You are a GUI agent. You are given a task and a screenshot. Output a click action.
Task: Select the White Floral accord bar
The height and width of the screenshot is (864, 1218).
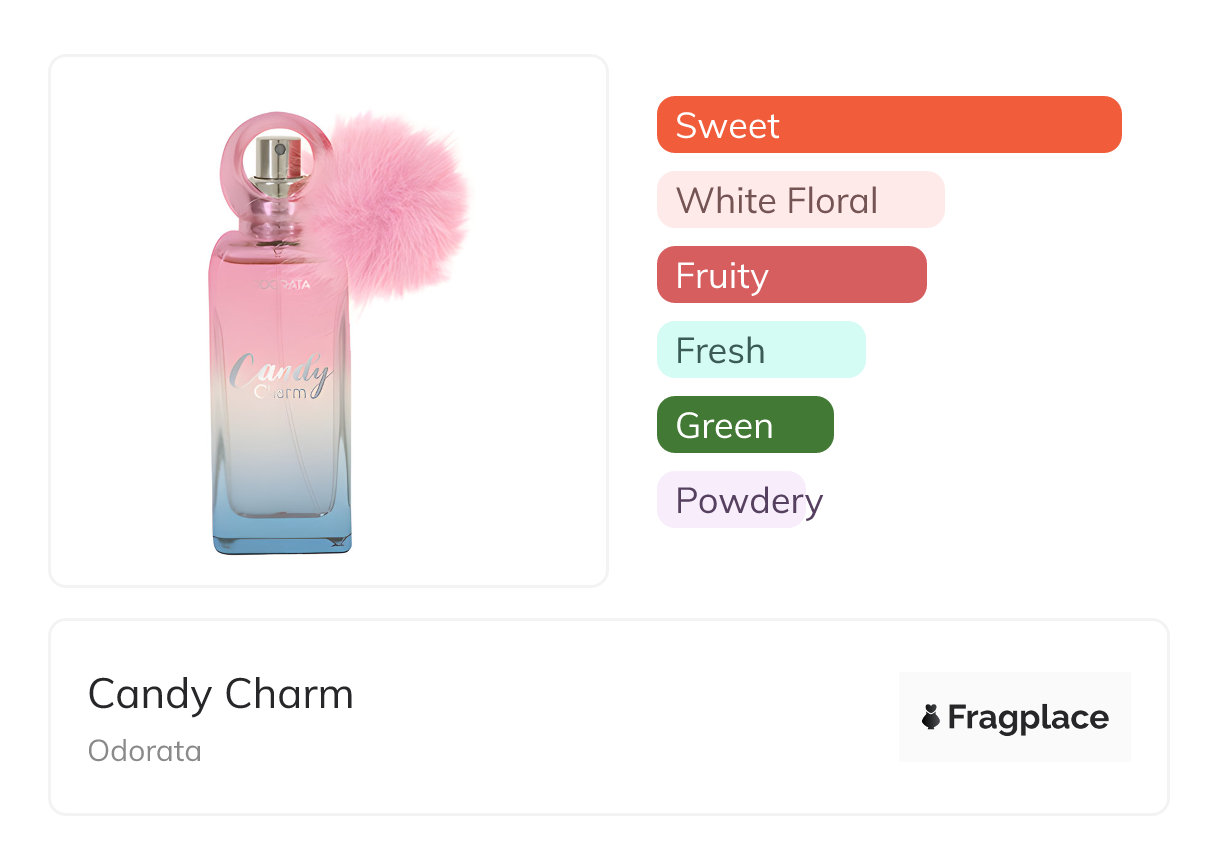800,200
